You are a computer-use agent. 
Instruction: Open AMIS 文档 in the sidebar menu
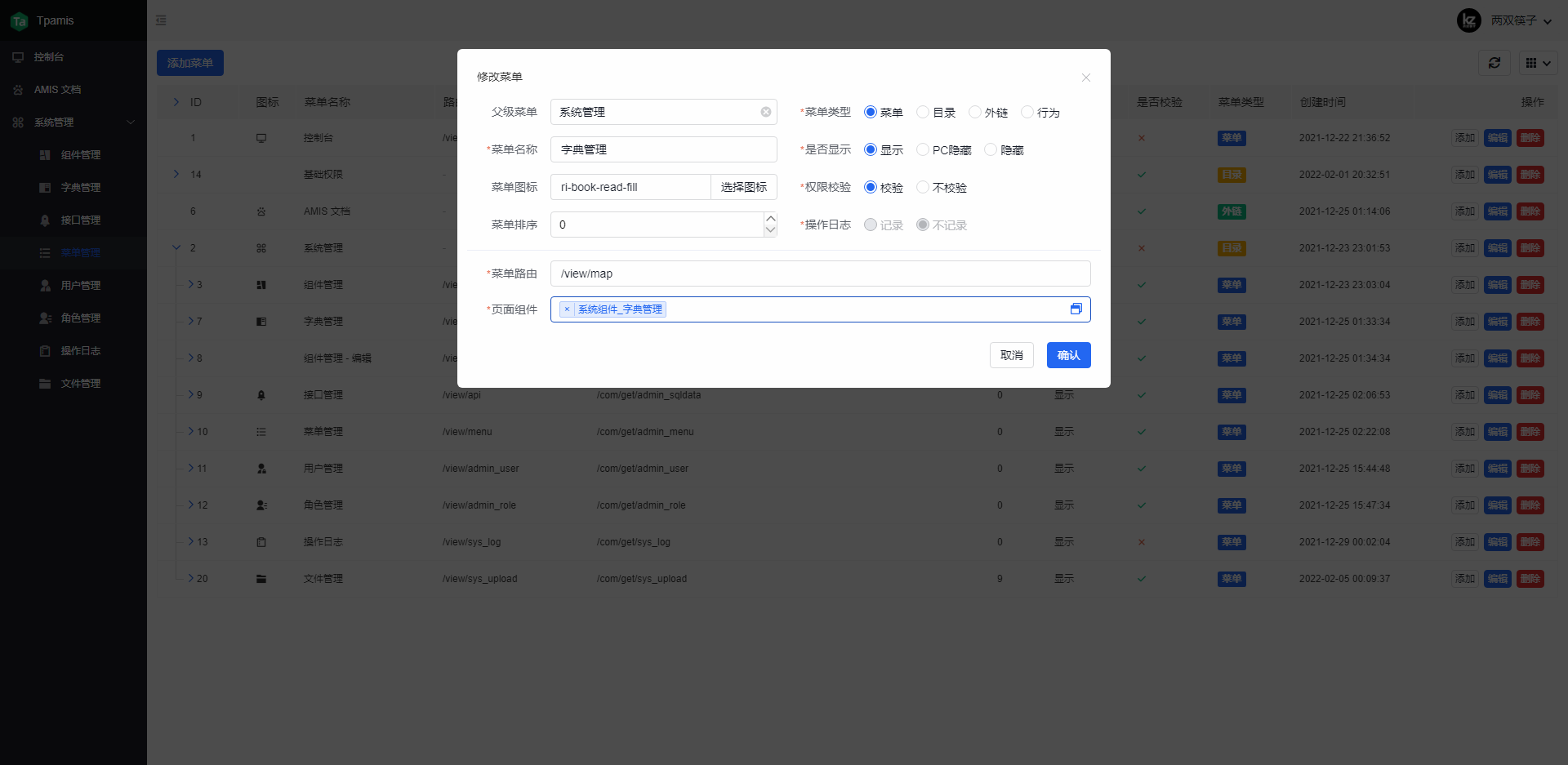(73, 90)
